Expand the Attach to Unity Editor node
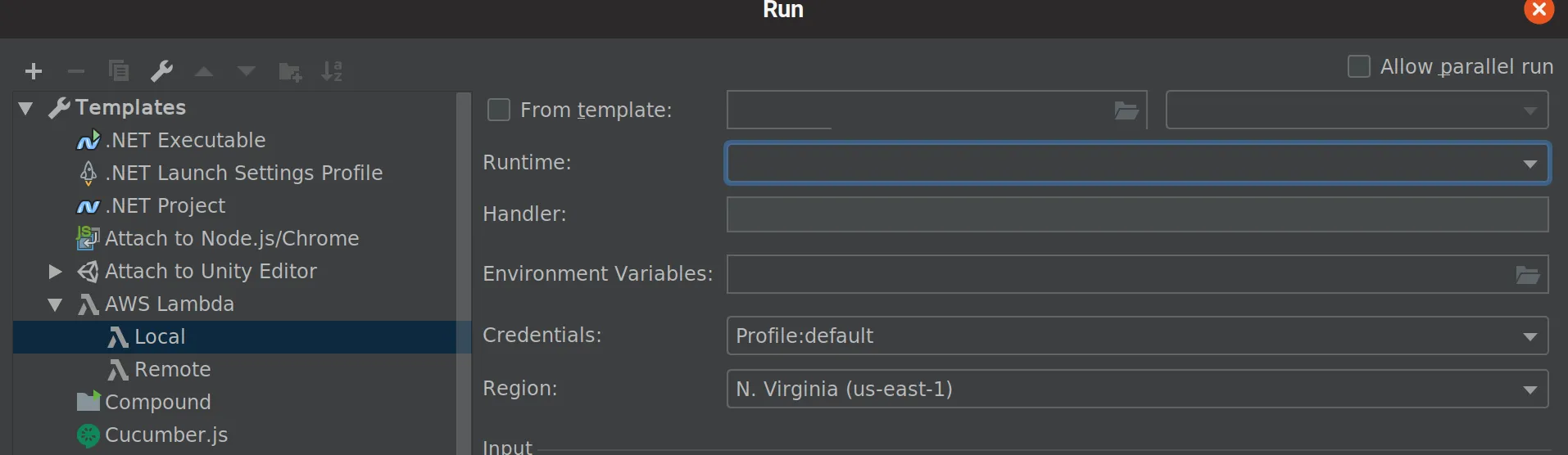Screen dimensions: 1568x455 click(55, 272)
